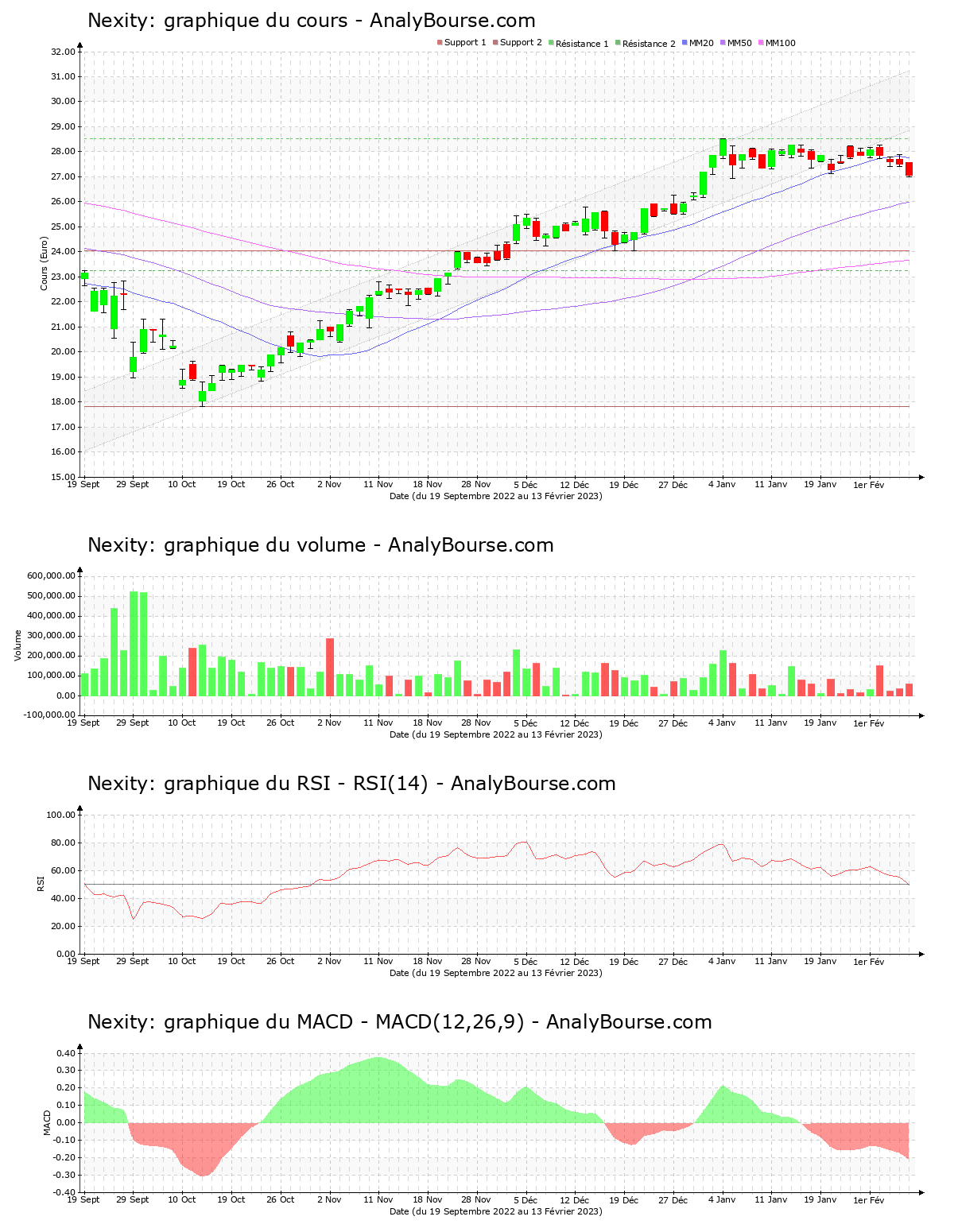
Task: Click '29 Sept' date on volume chart axis
Action: pos(133,723)
